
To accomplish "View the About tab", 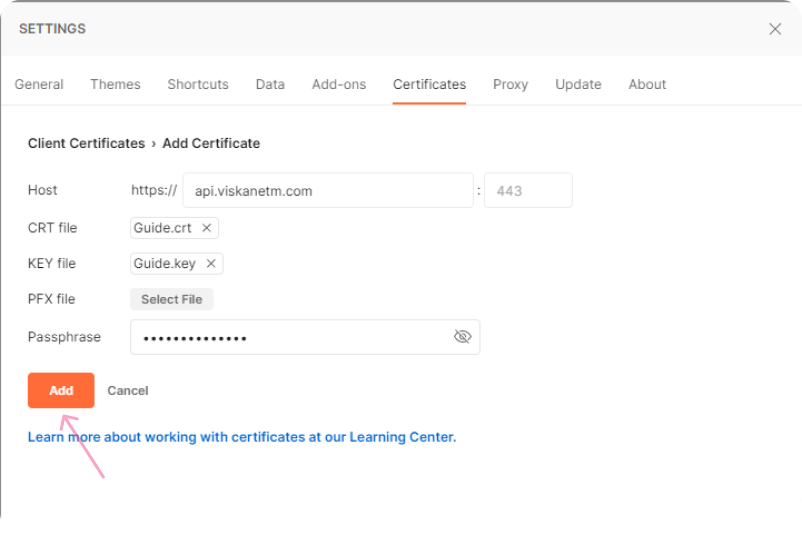I will [x=647, y=84].
